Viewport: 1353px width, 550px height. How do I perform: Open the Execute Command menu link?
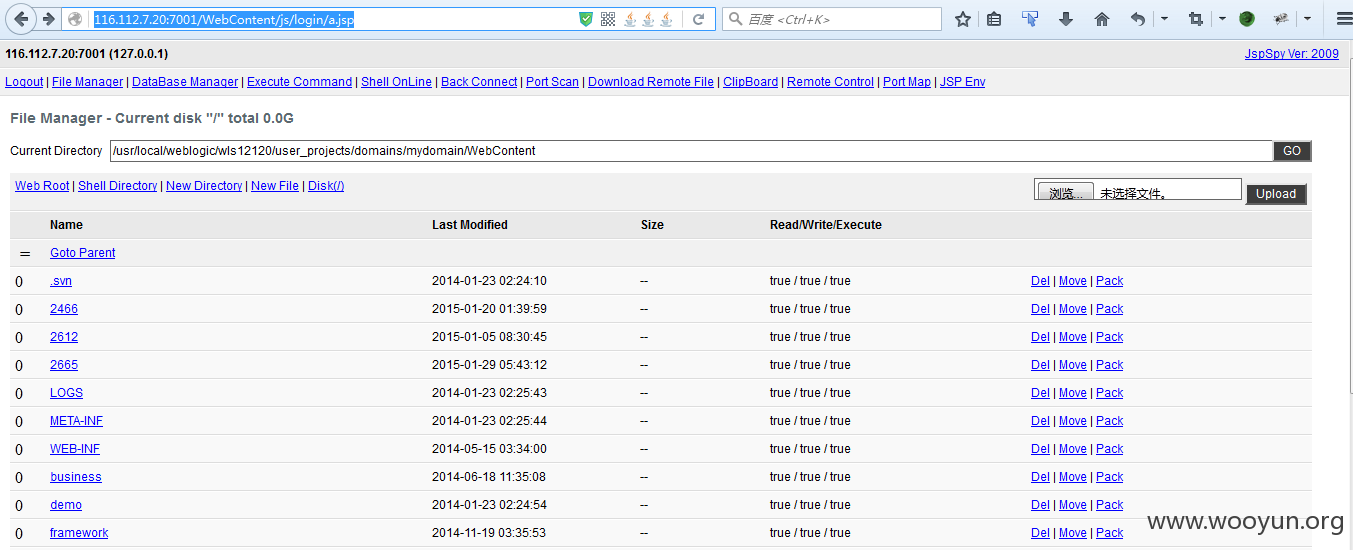tap(299, 82)
